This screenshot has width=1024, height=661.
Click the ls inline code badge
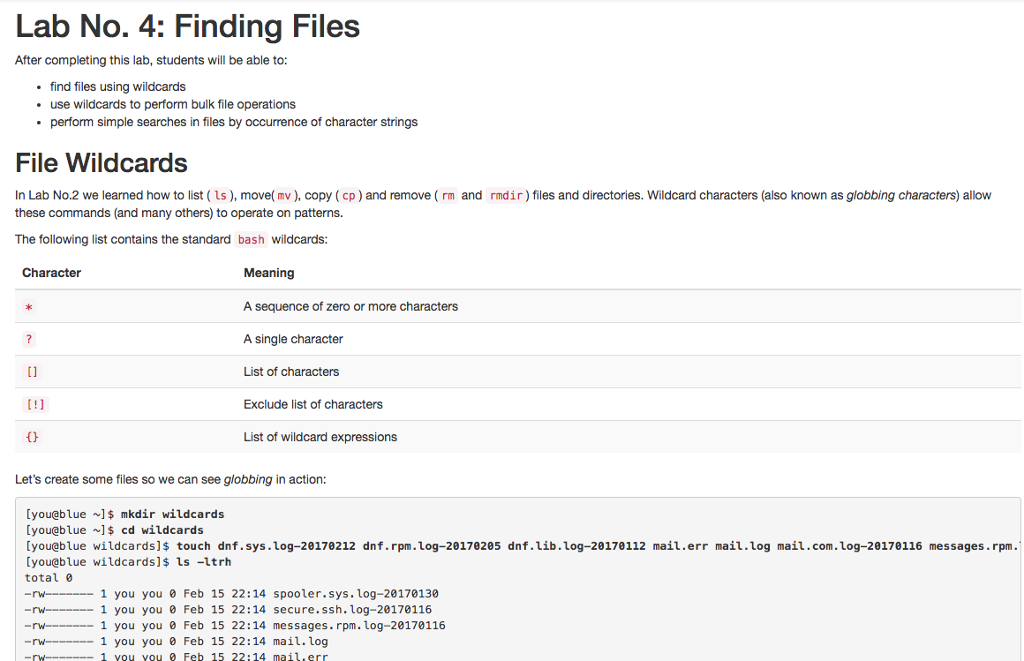click(220, 196)
